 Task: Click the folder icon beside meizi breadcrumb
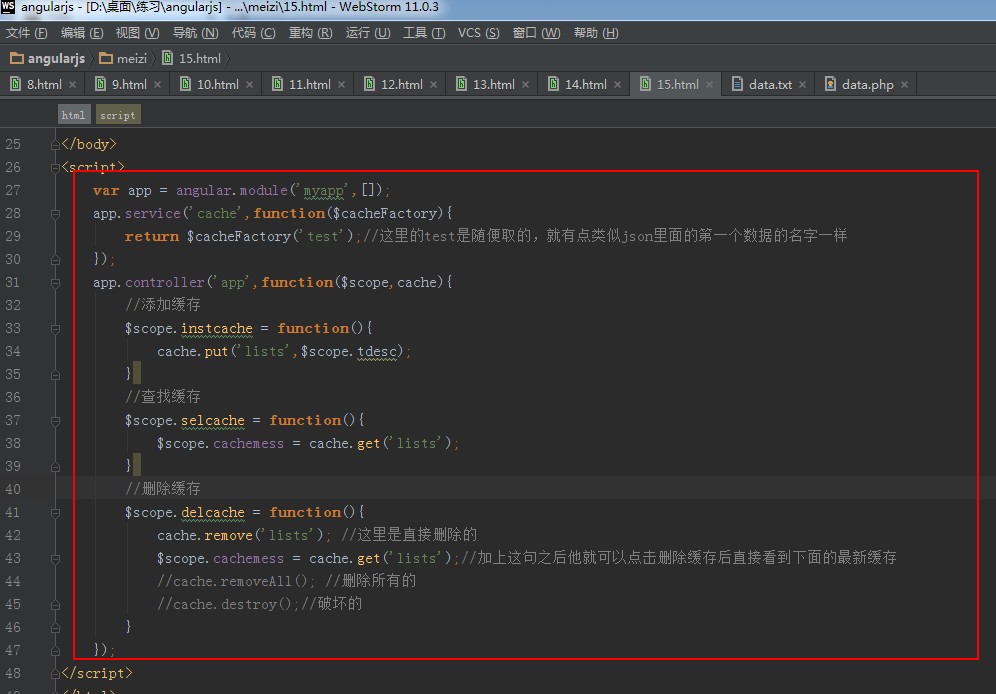pos(106,58)
